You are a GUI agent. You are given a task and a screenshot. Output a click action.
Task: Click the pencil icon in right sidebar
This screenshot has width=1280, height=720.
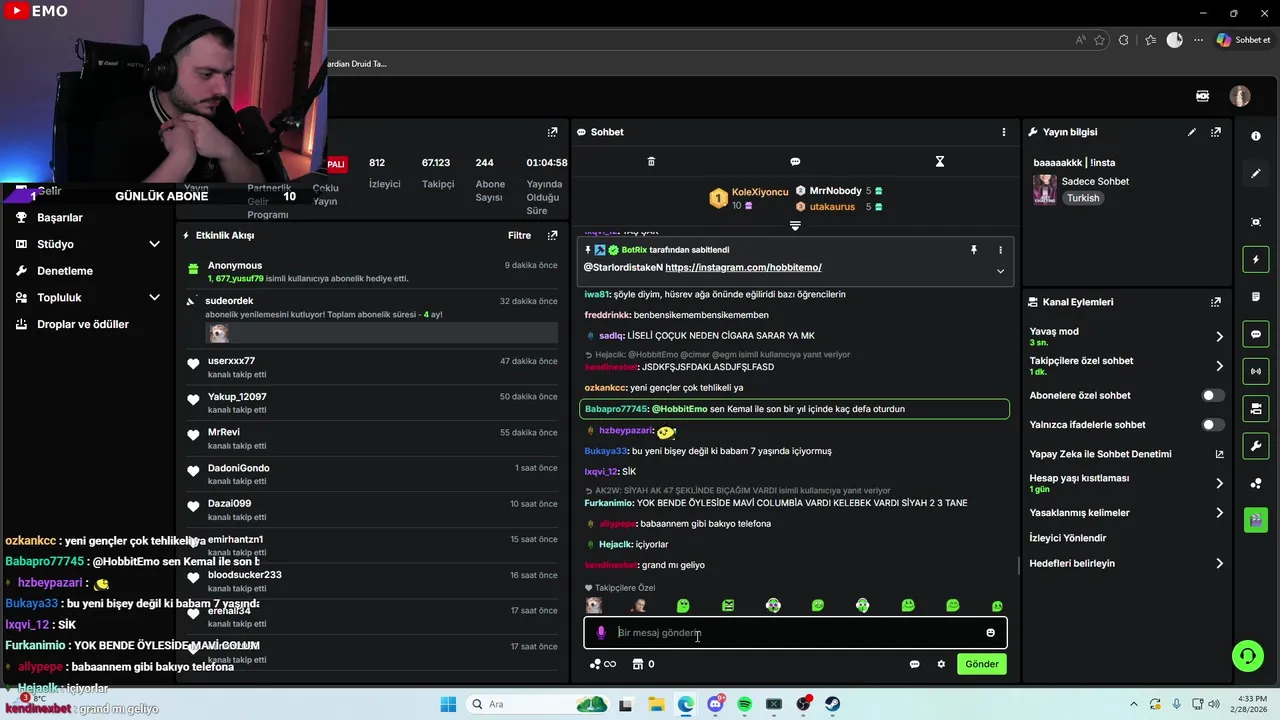pos(1256,173)
